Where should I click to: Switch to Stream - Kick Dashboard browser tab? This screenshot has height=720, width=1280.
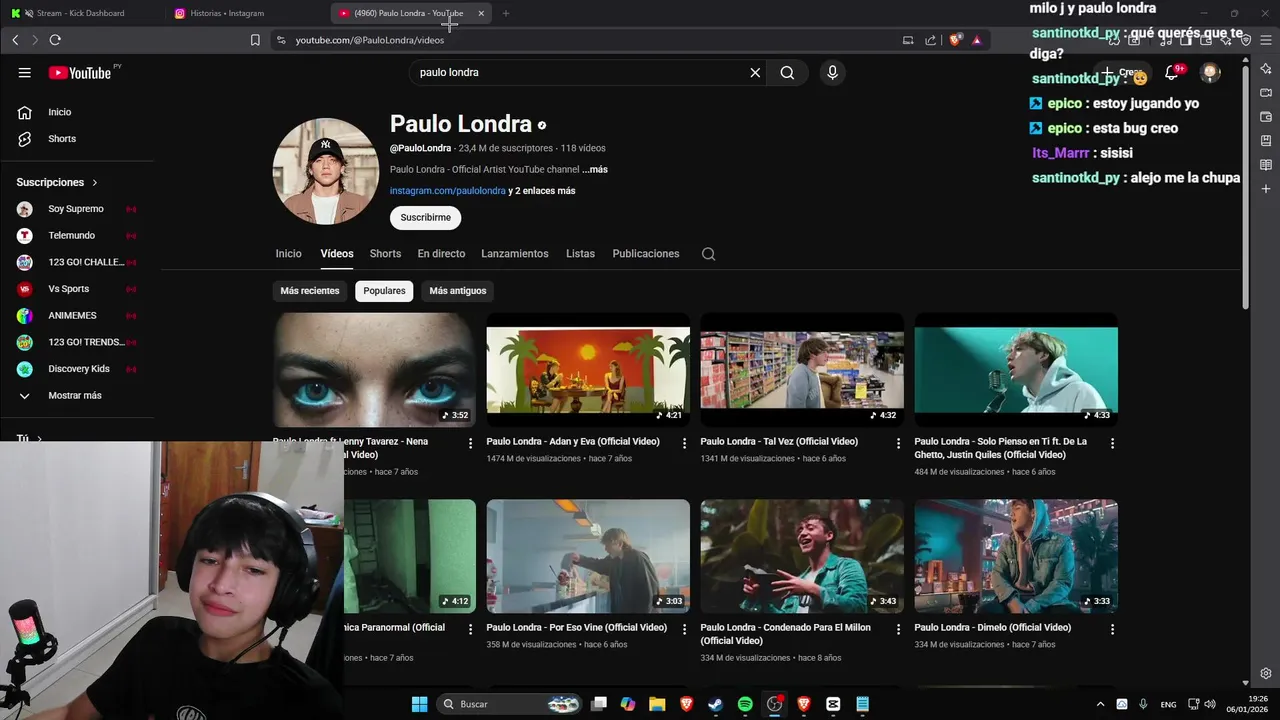coord(81,13)
